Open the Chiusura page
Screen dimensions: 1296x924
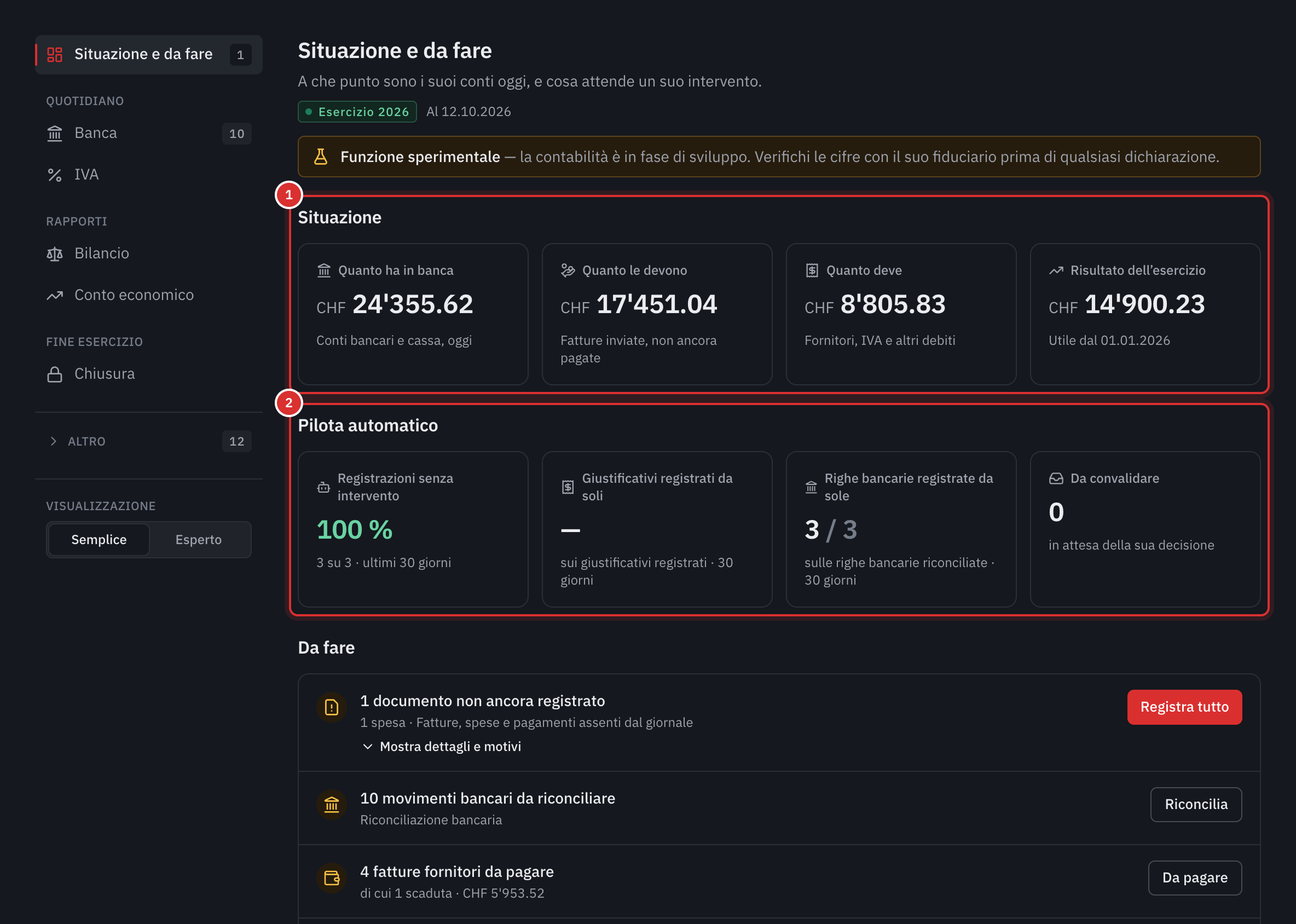(148, 374)
